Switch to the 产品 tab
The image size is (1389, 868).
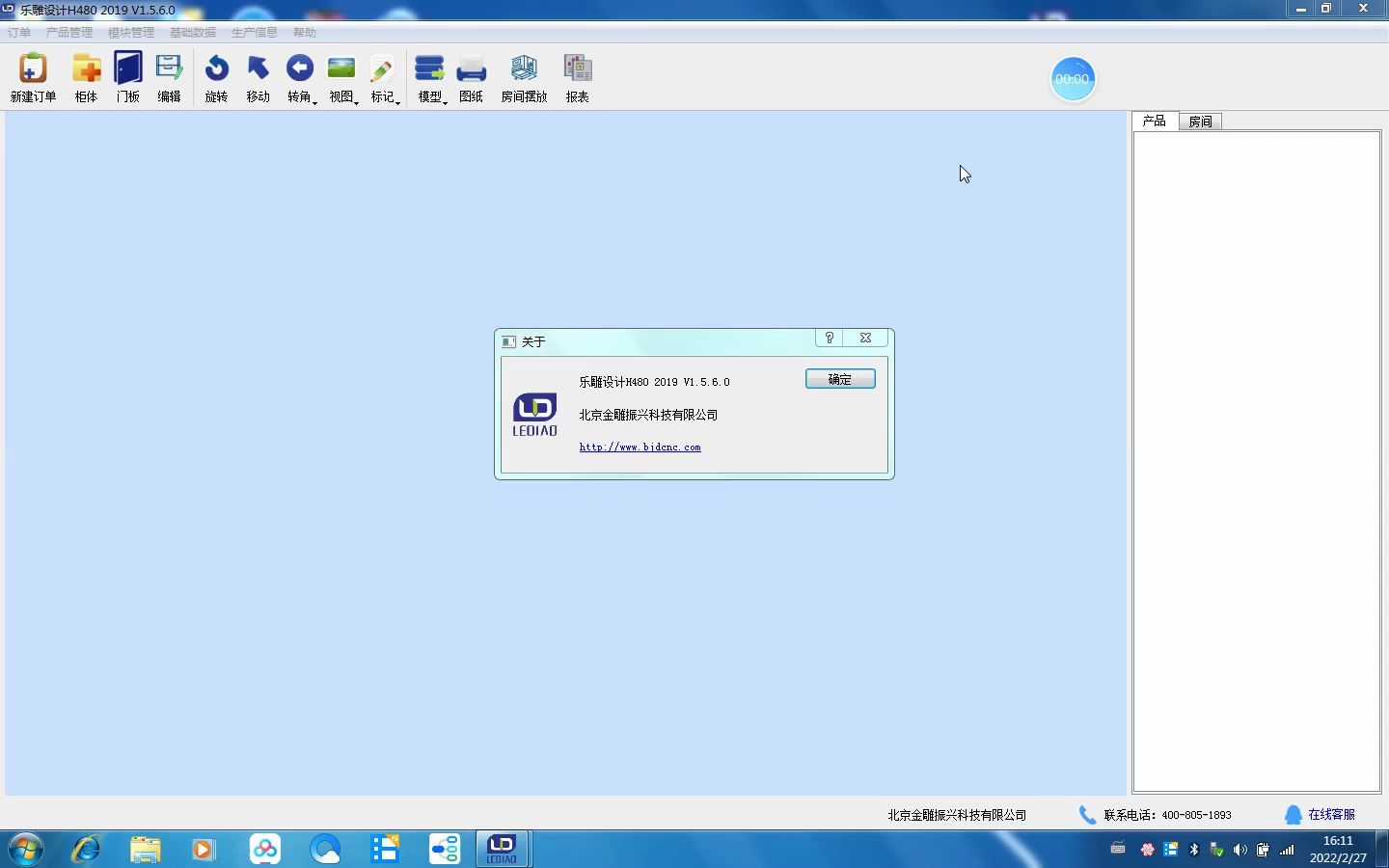1155,121
